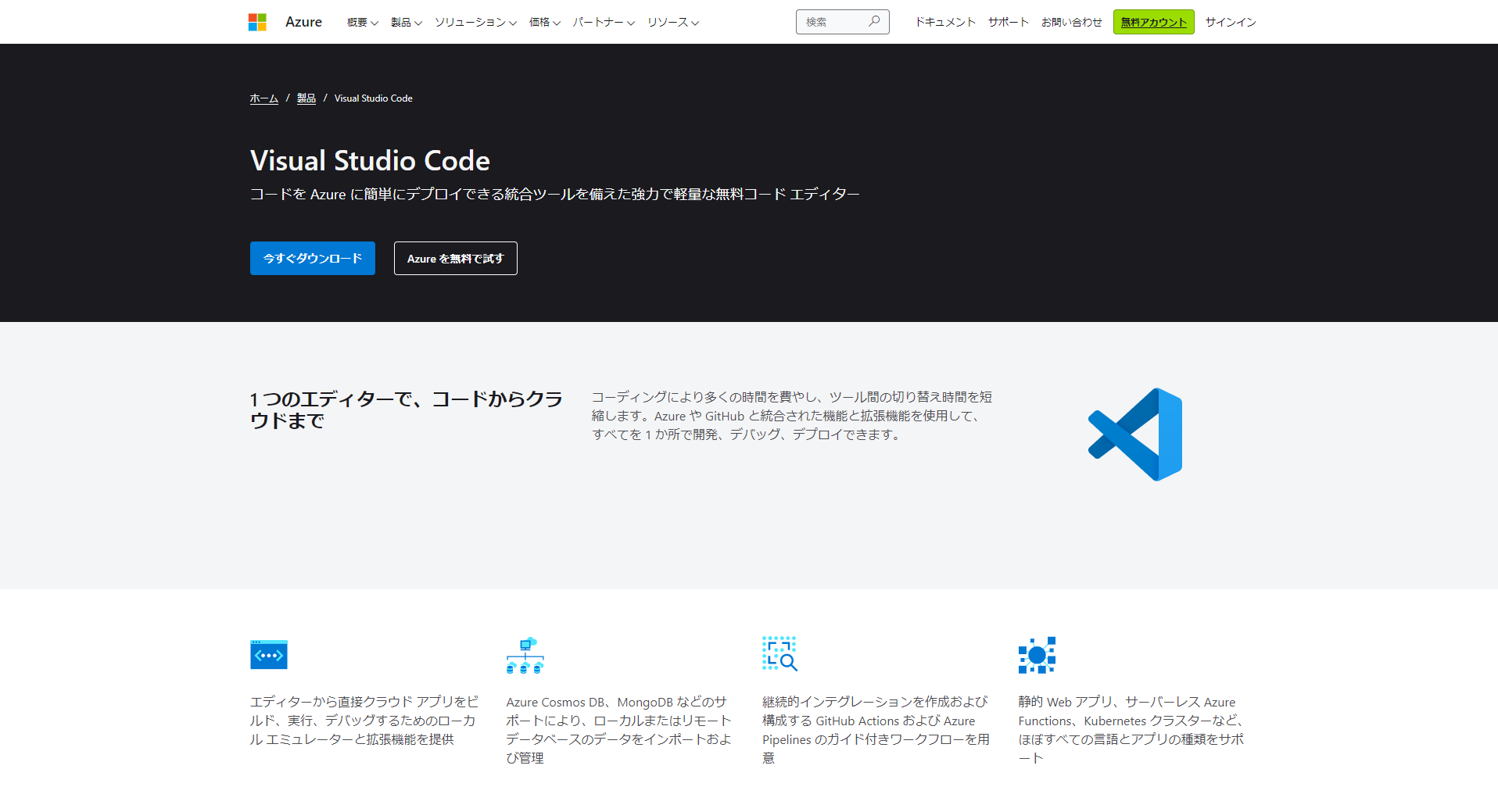Click the Azure を無料で試す button
Image resolution: width=1498 pixels, height=812 pixels.
pyautogui.click(x=456, y=258)
